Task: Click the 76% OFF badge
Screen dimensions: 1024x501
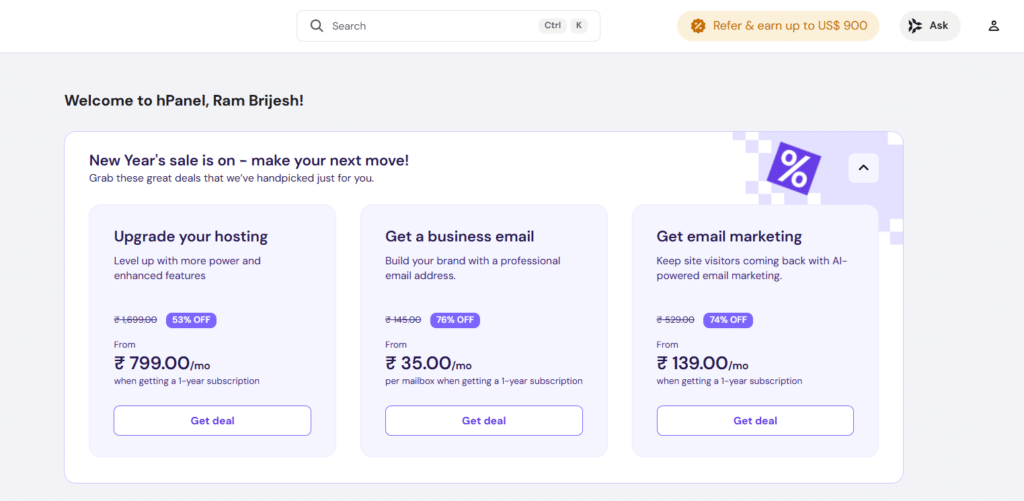Action: 455,320
